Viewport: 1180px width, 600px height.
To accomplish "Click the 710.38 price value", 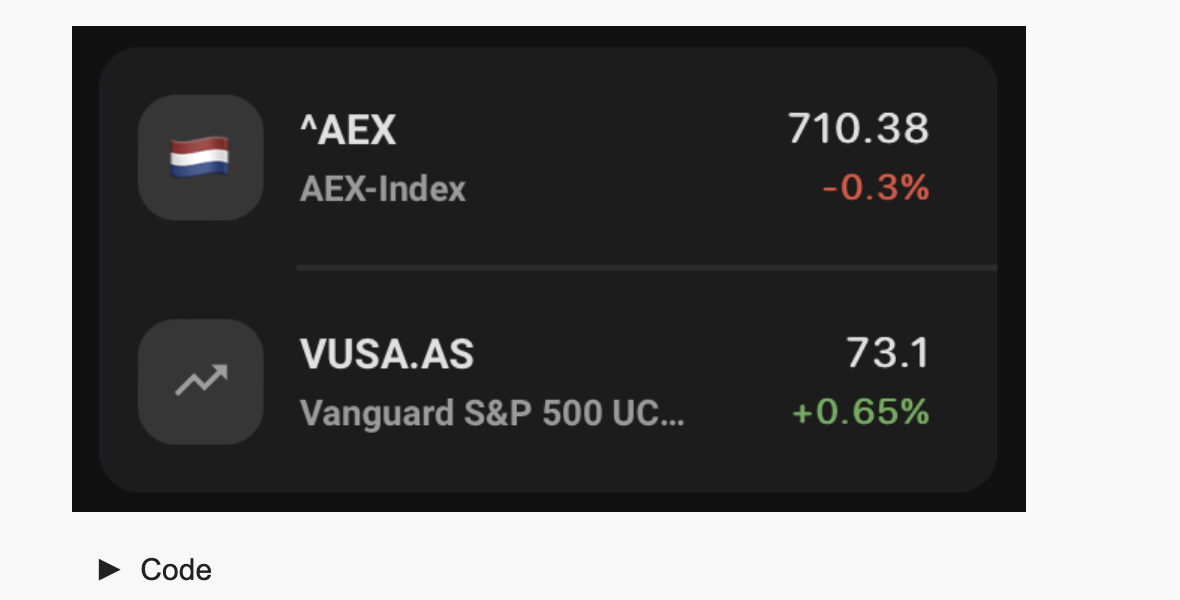I will point(858,129).
